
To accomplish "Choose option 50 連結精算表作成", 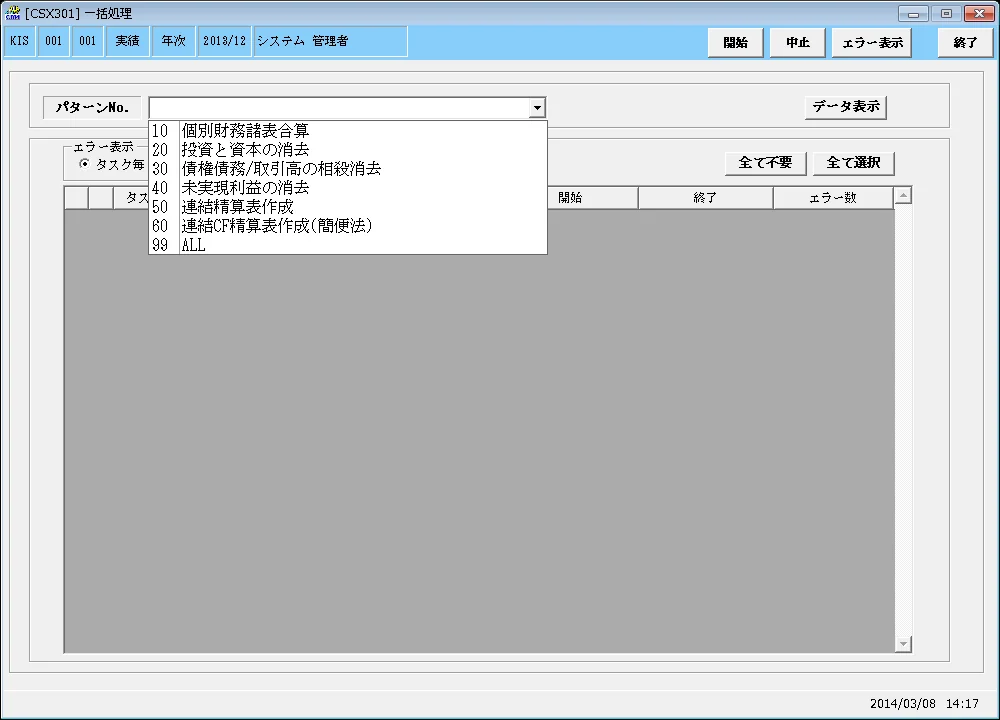I will [348, 207].
